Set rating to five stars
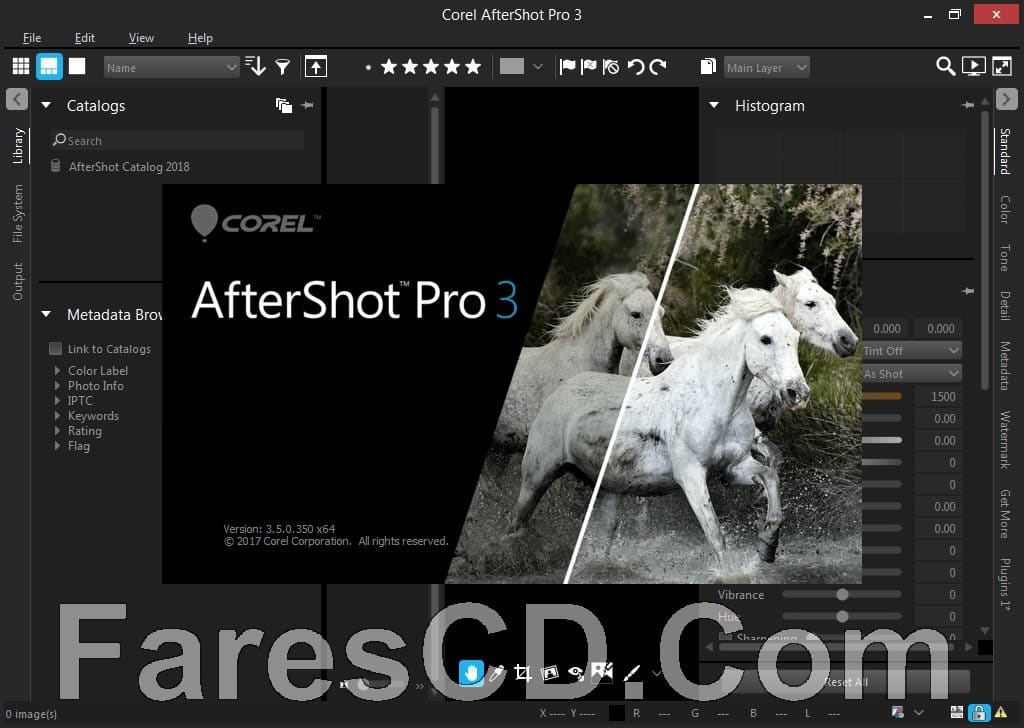 tap(473, 67)
